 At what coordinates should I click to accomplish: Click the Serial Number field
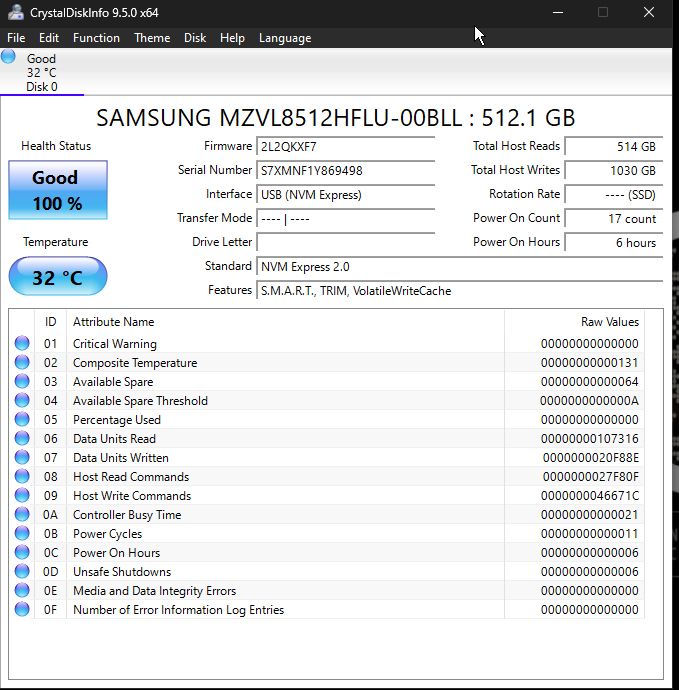click(346, 170)
